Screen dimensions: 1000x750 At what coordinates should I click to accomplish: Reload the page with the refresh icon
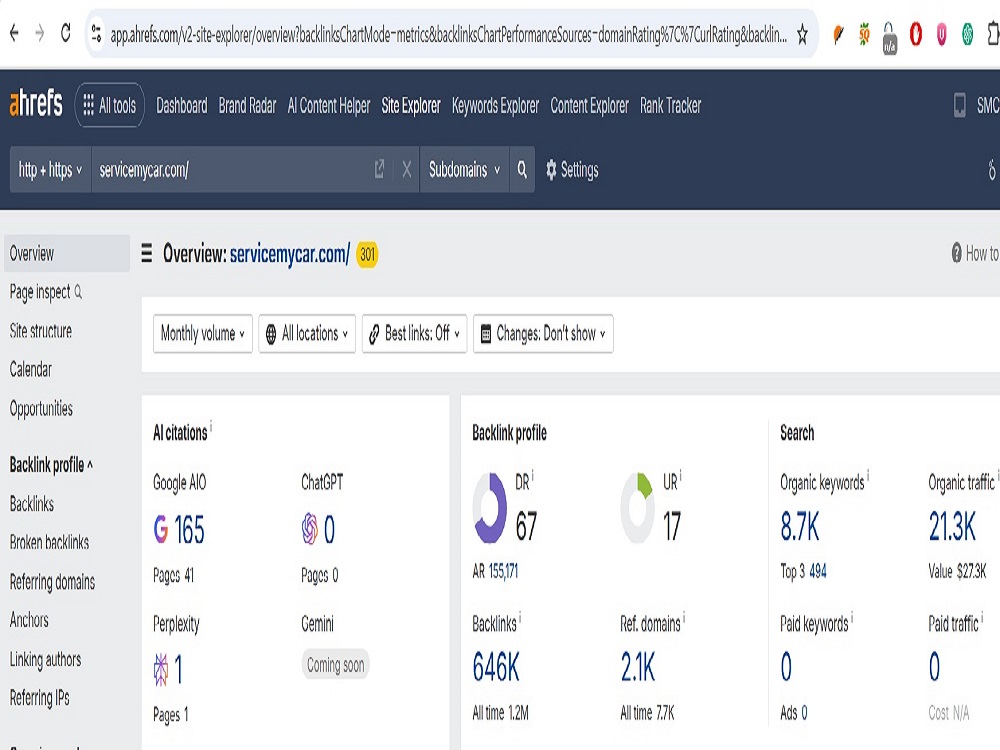tap(66, 33)
